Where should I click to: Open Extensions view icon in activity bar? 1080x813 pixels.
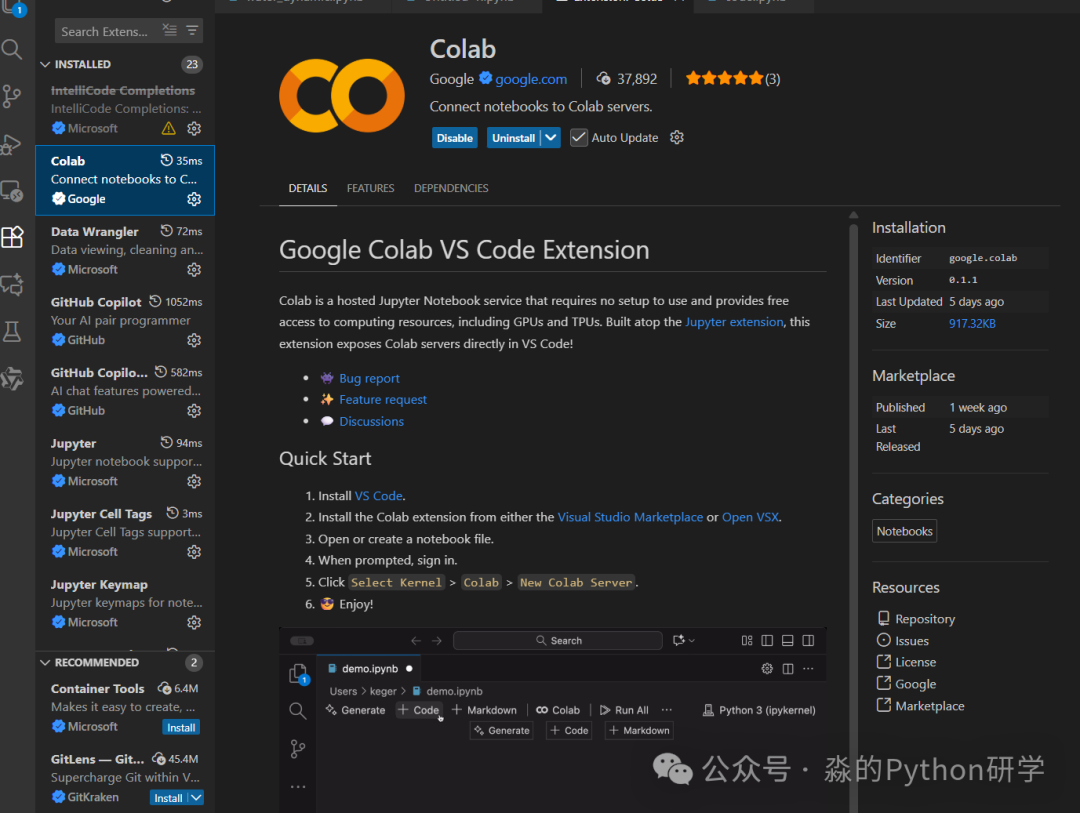12,237
